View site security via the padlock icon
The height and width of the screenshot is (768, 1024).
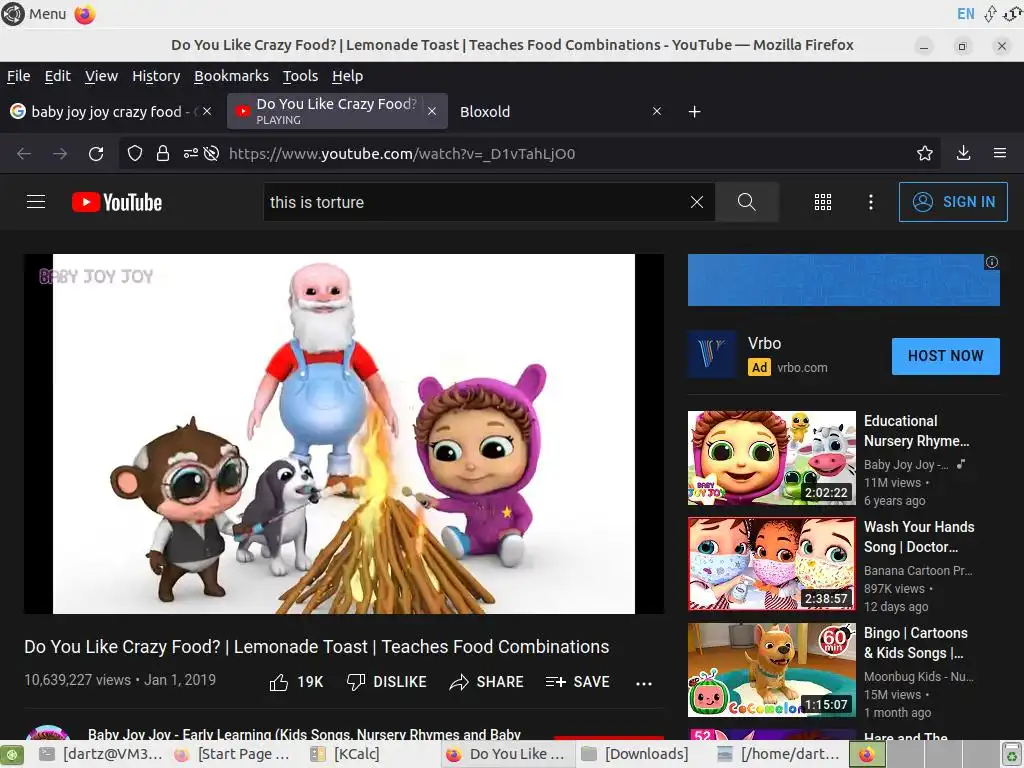pos(163,153)
